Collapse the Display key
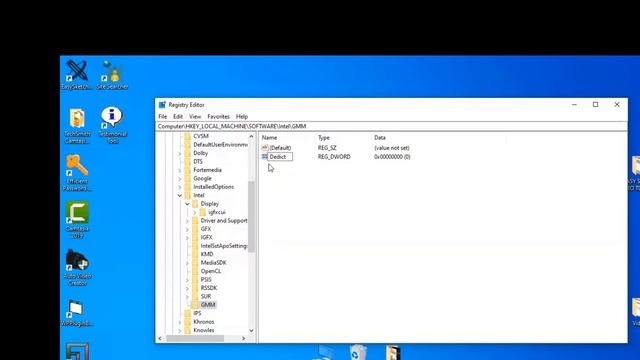Screen dimensions: 640x360 187,204
